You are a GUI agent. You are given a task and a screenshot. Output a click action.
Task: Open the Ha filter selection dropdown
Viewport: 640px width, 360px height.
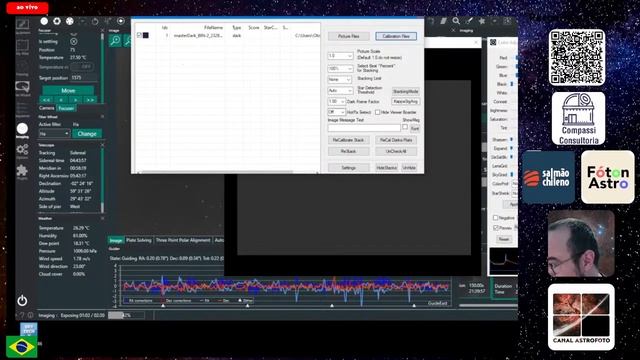point(54,134)
